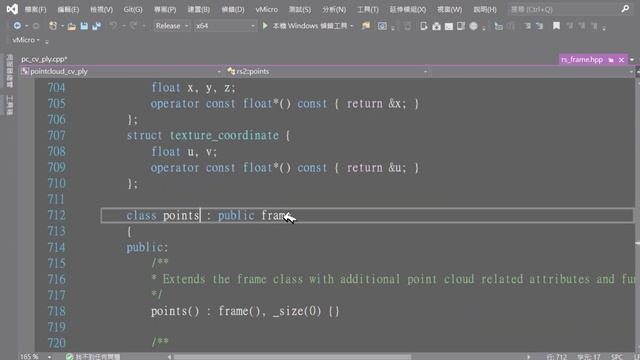Open the Extensions (X) menu
The height and width of the screenshot is (360, 640).
tap(407, 9)
